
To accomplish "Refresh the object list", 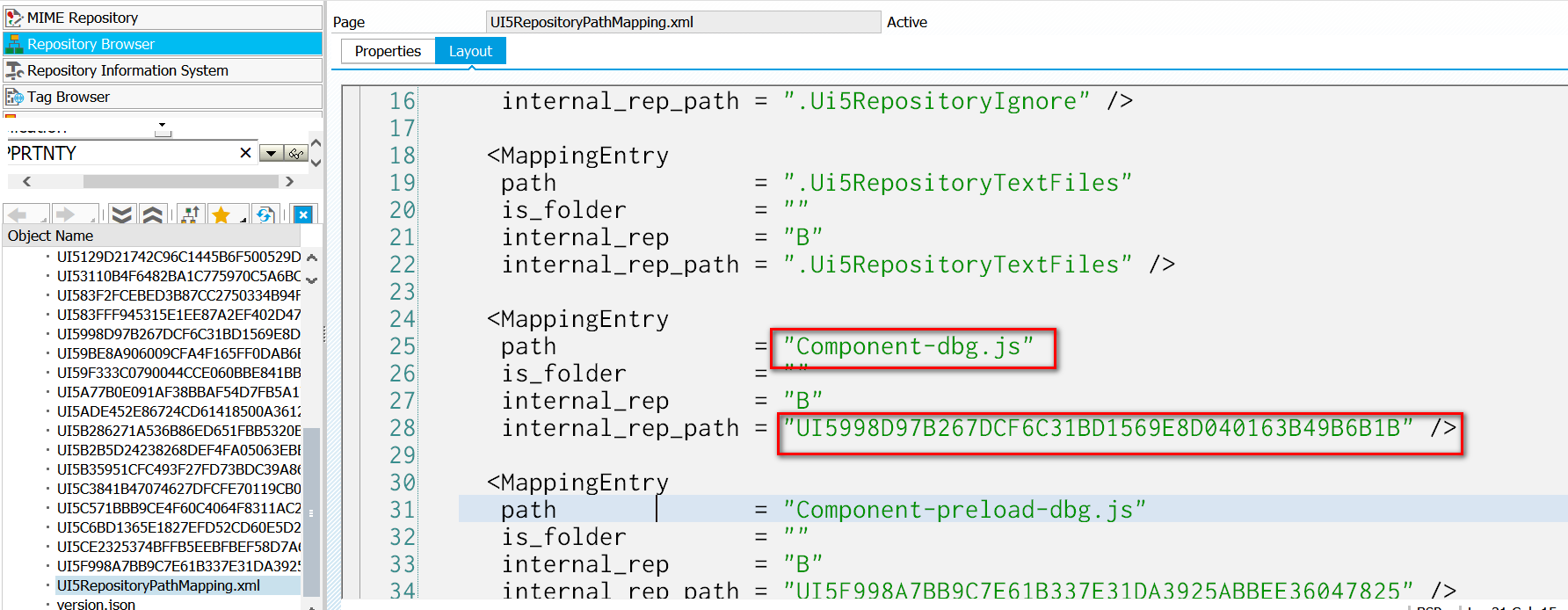I will point(265,214).
